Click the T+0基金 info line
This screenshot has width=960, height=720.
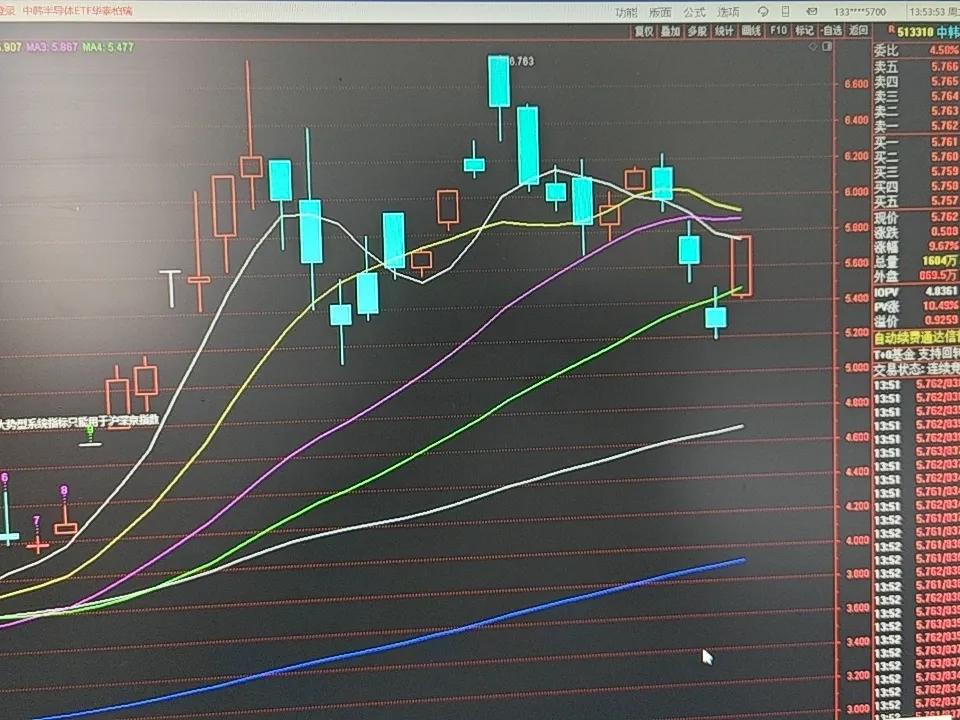coord(916,354)
